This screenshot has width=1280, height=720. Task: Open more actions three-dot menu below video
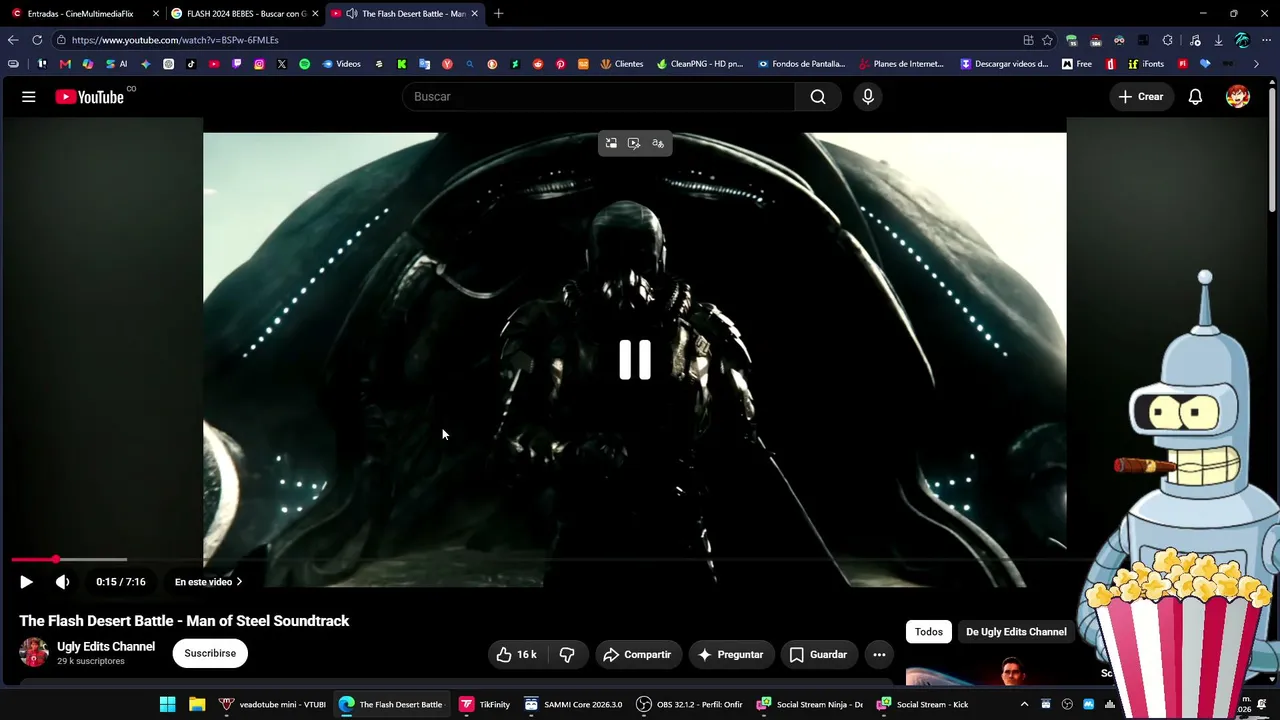point(879,655)
